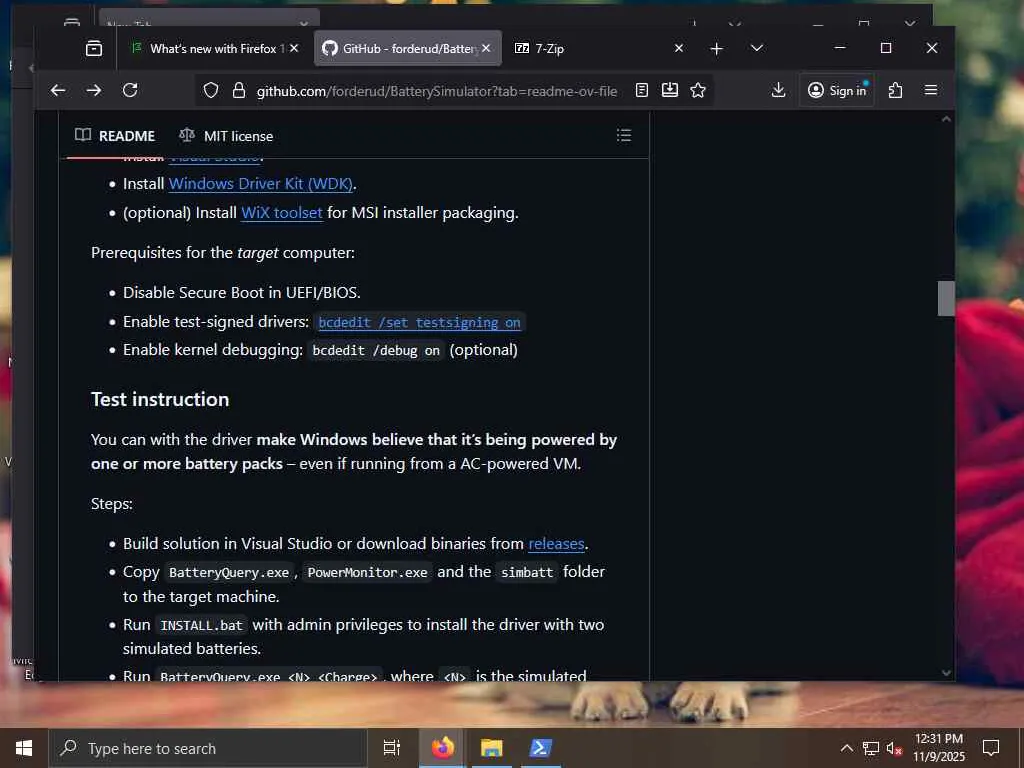Viewport: 1024px width, 768px height.
Task: Bookmark this page with the star
Action: coord(698,90)
